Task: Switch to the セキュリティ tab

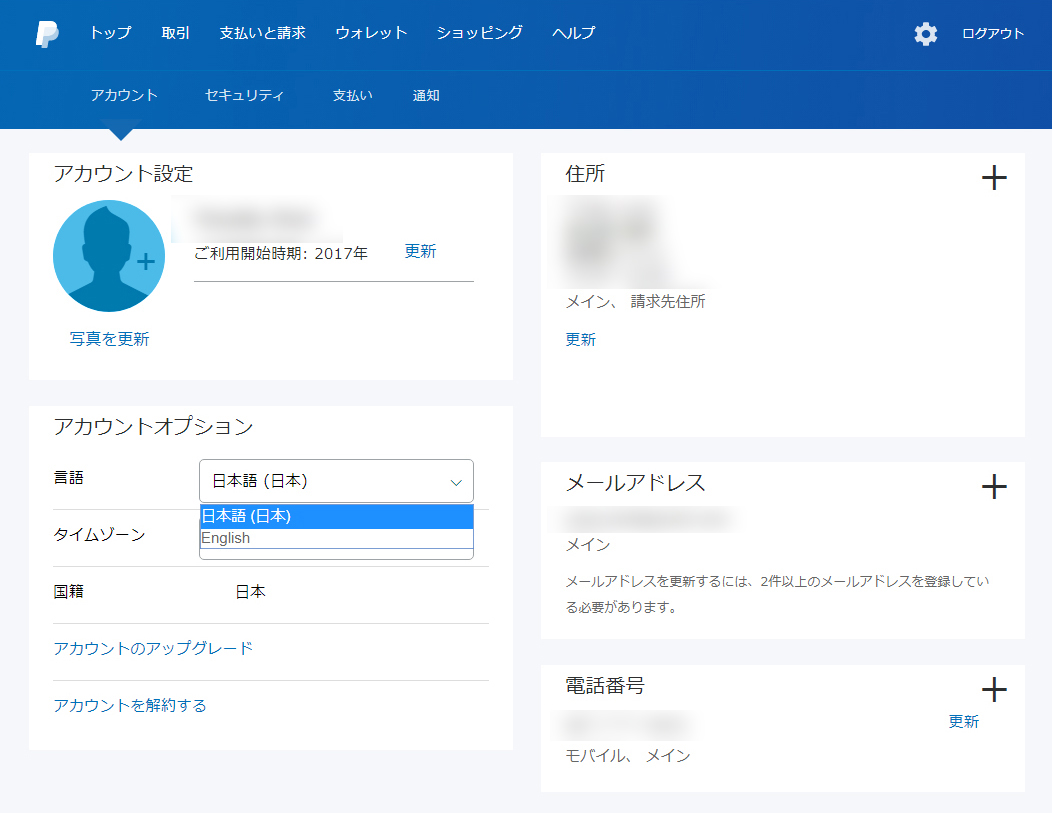Action: (x=244, y=96)
